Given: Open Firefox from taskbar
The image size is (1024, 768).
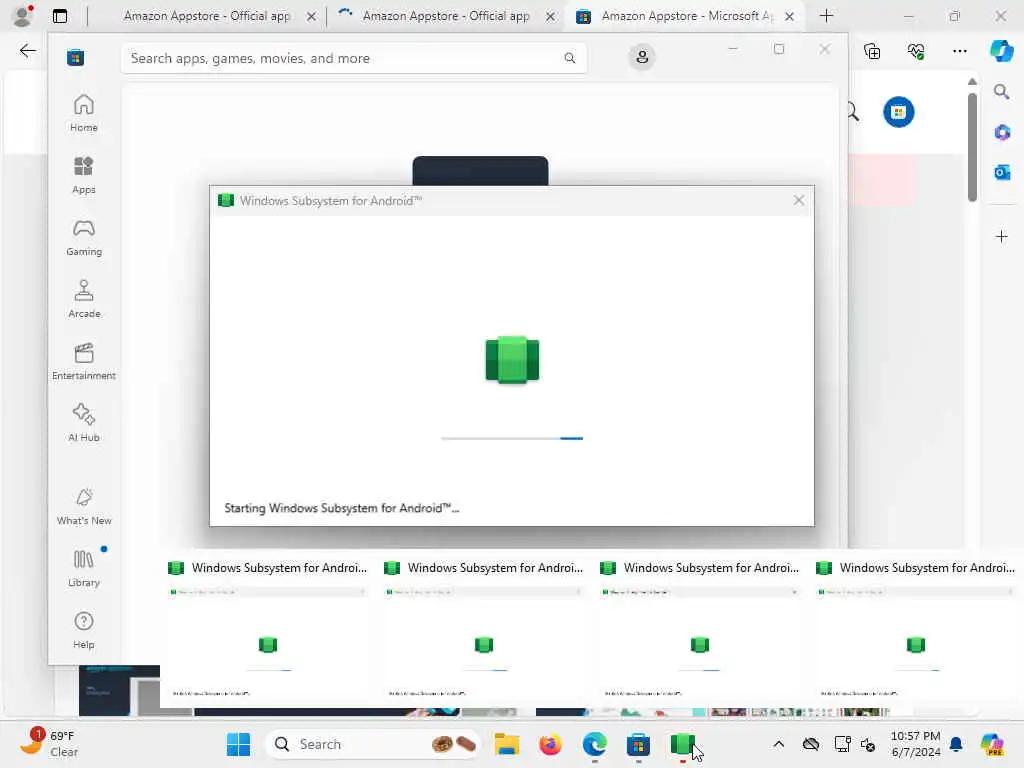Looking at the screenshot, I should tap(551, 744).
